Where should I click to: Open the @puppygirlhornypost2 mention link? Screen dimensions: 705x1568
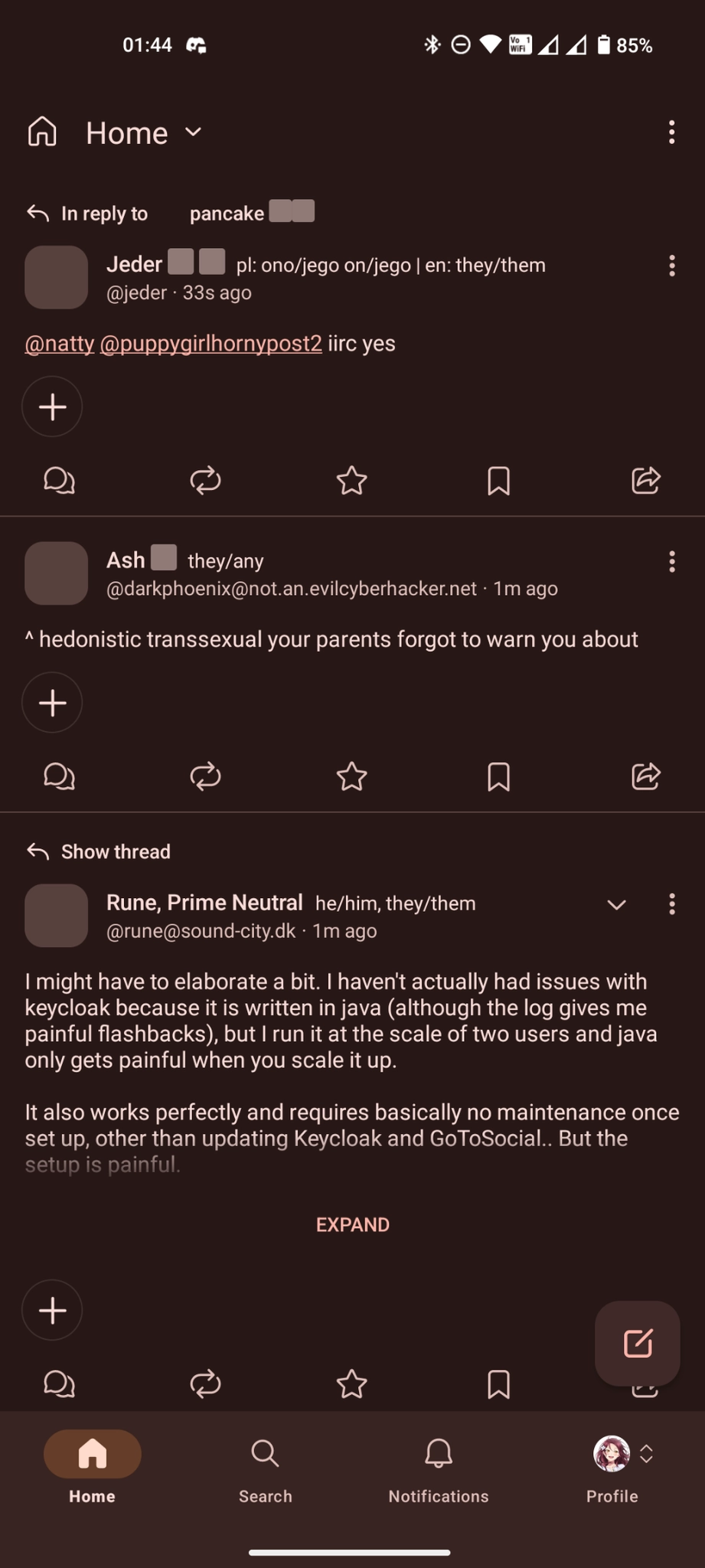[211, 343]
